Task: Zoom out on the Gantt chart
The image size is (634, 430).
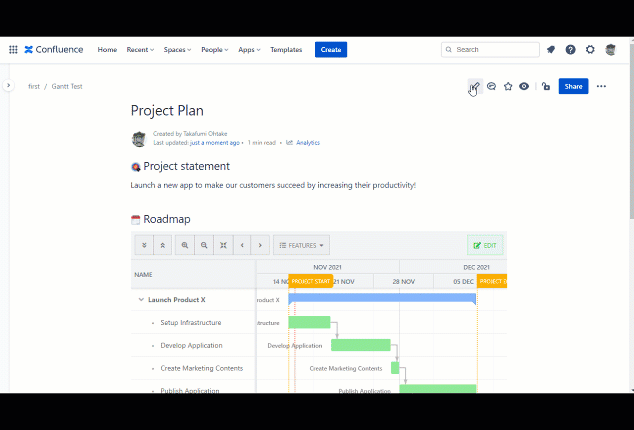Action: pyautogui.click(x=204, y=245)
